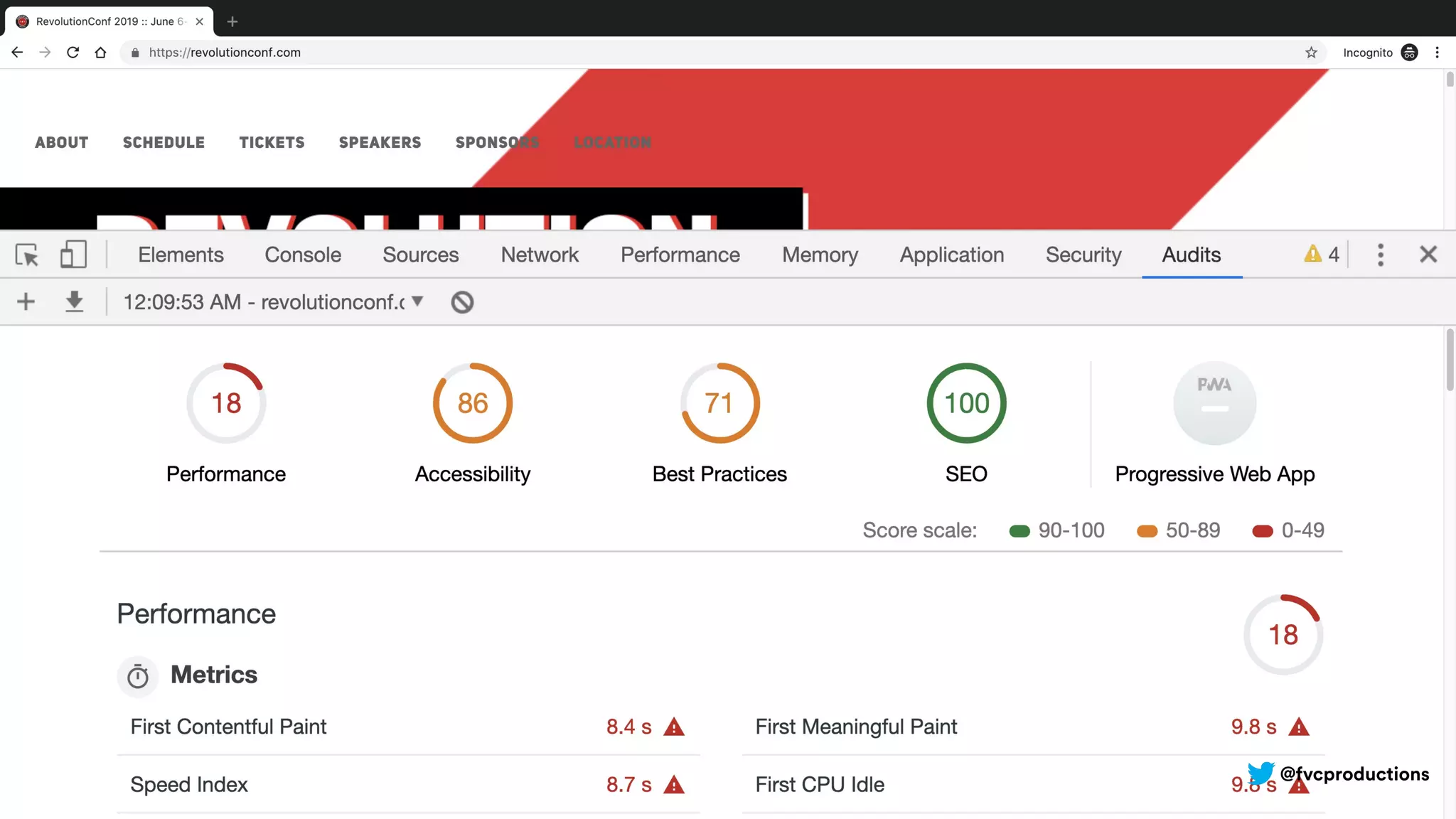
Task: Open the audit report selection dropdown
Action: coord(274,302)
